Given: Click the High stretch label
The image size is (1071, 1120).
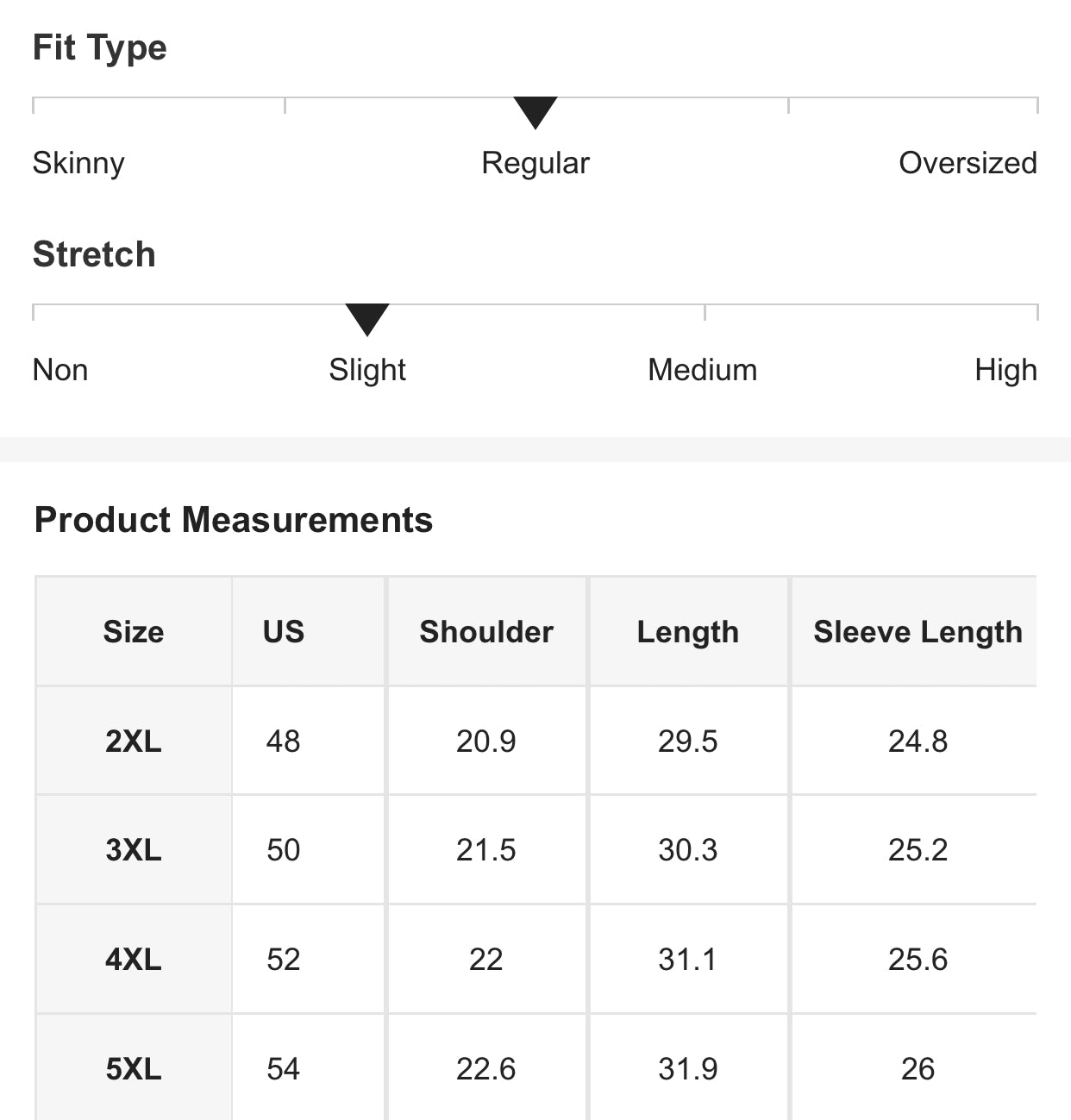Looking at the screenshot, I should pos(1005,370).
